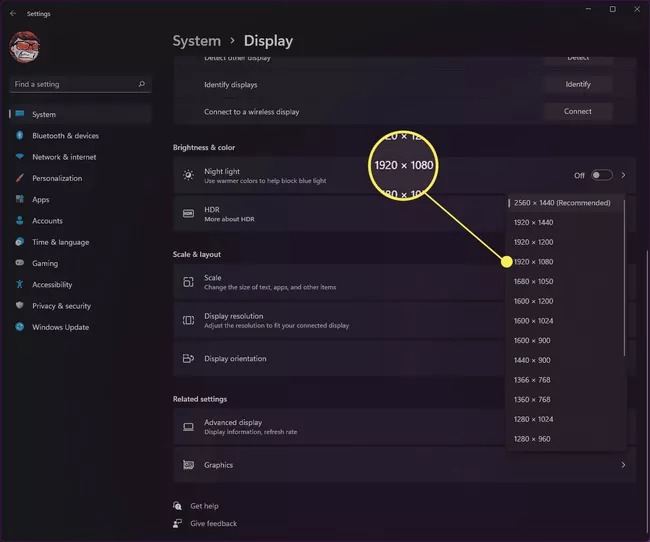Open Apps icon in the sidebar

[19, 199]
